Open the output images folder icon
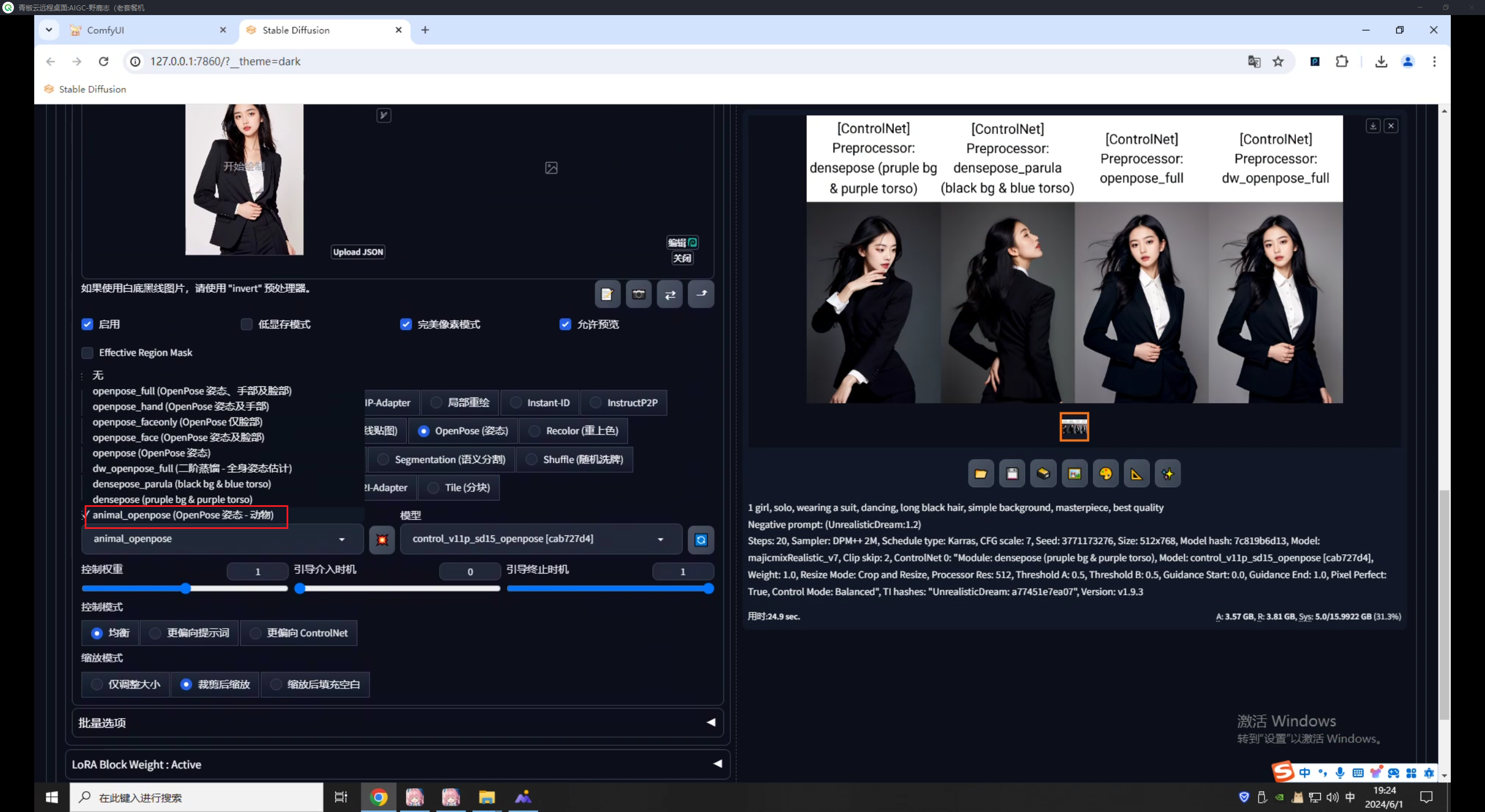Viewport: 1485px width, 812px height. 980,474
